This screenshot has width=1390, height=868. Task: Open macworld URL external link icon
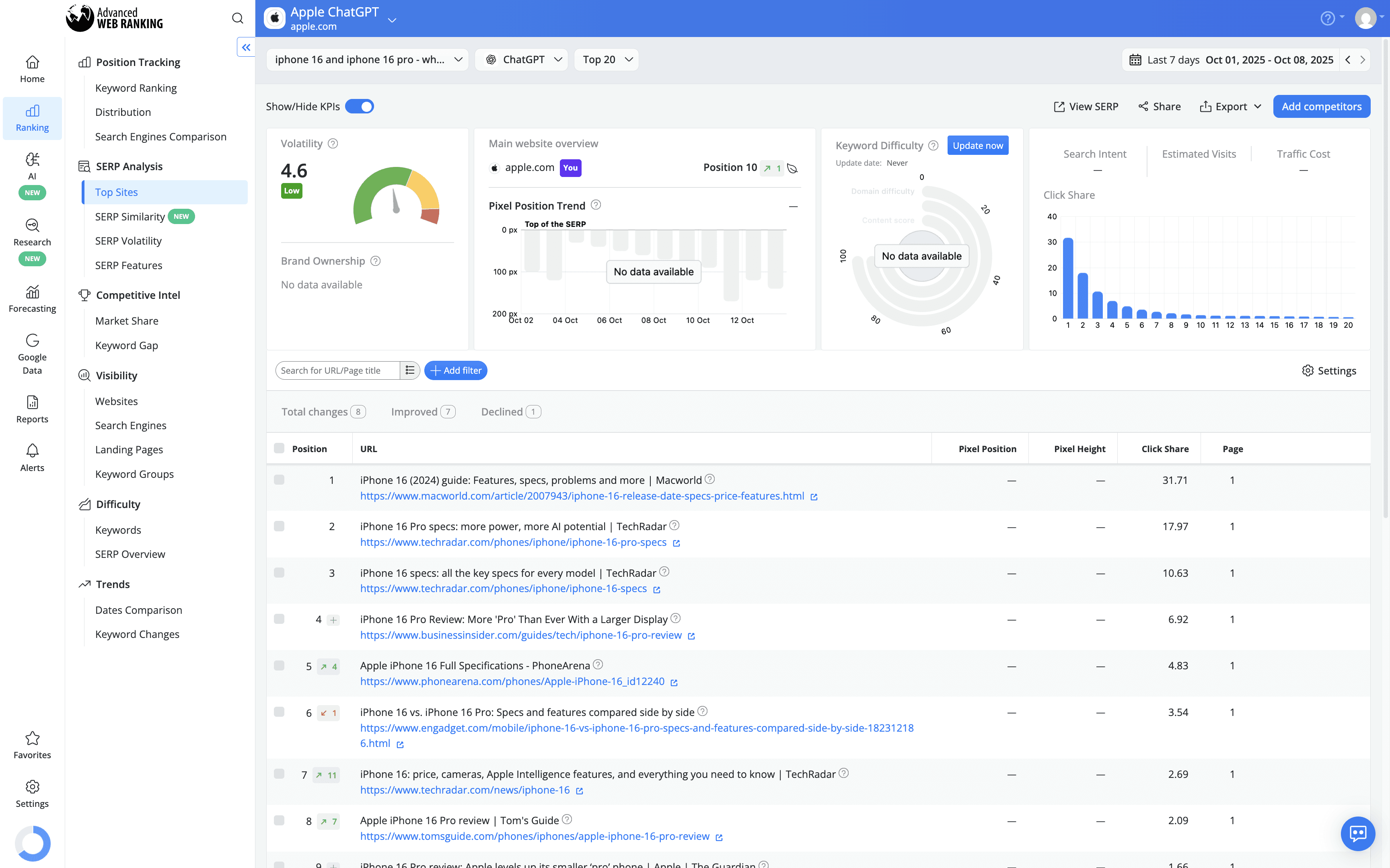click(814, 497)
